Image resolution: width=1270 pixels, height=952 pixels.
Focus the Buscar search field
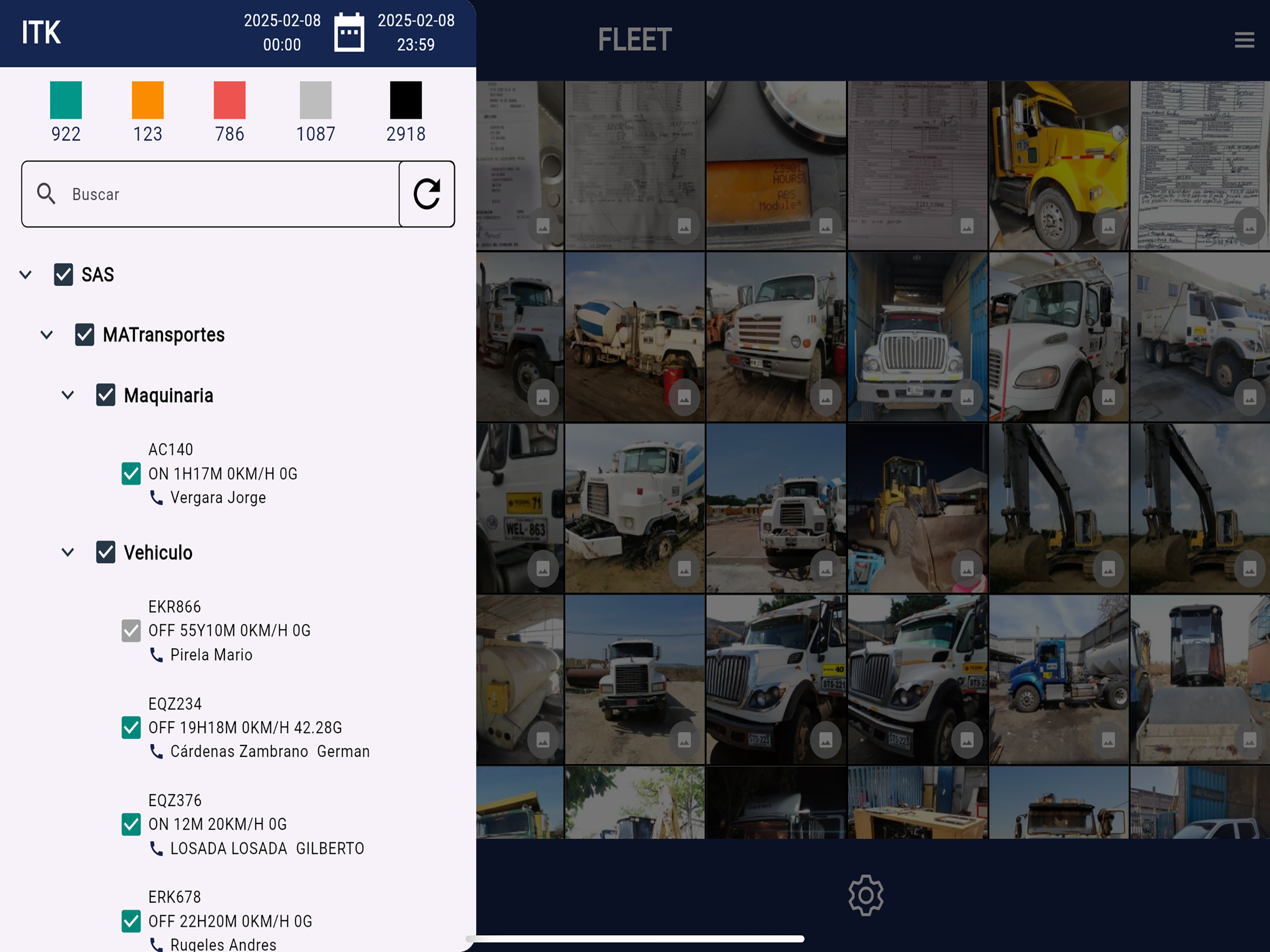(210, 194)
